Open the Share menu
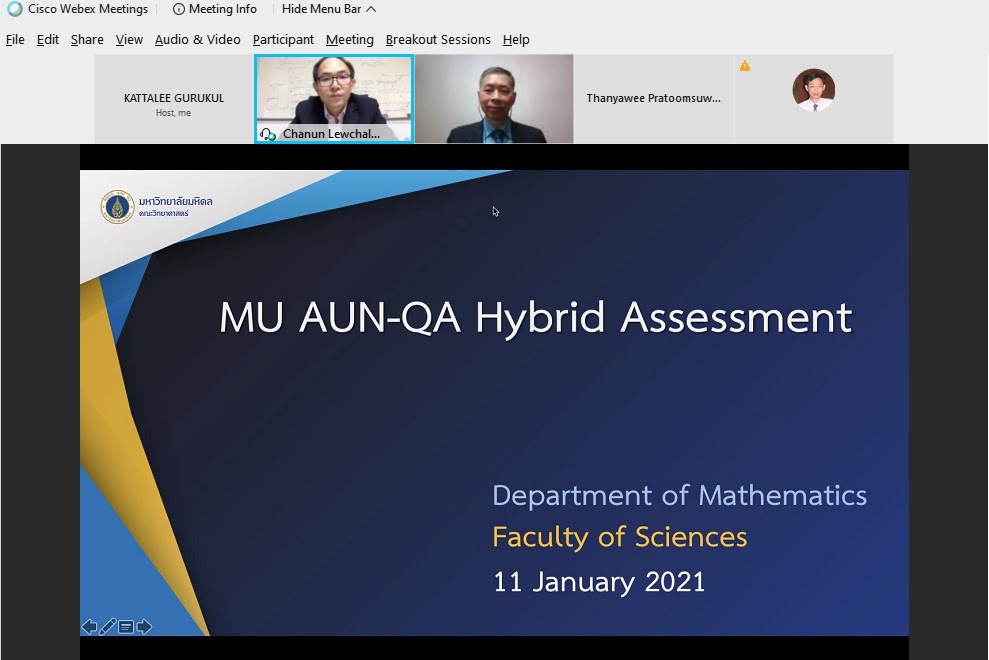 point(87,40)
